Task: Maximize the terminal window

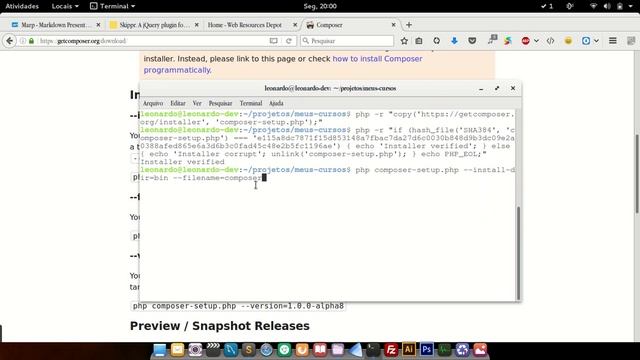Action: (x=497, y=89)
